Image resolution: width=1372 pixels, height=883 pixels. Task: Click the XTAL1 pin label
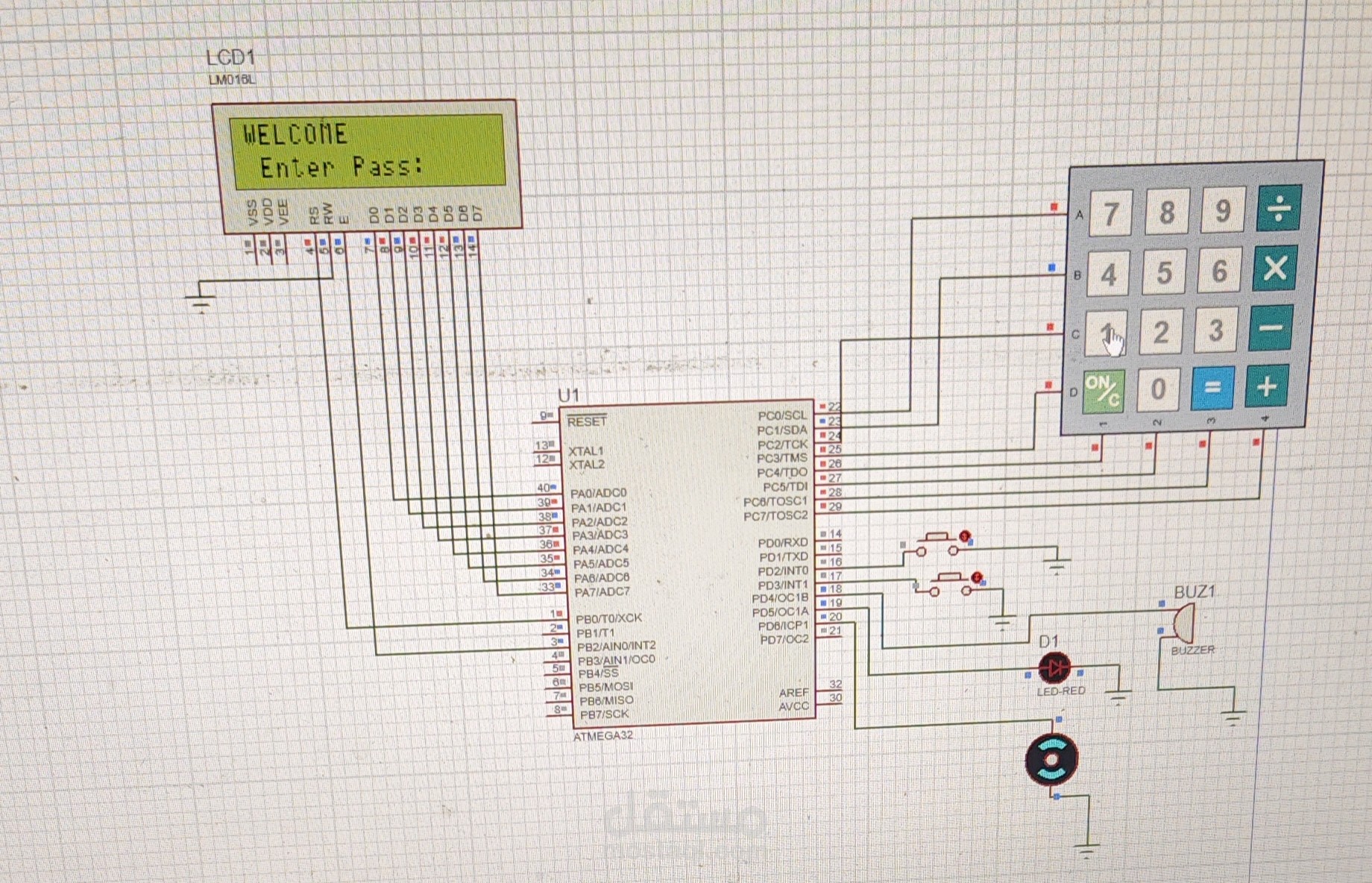pos(586,450)
